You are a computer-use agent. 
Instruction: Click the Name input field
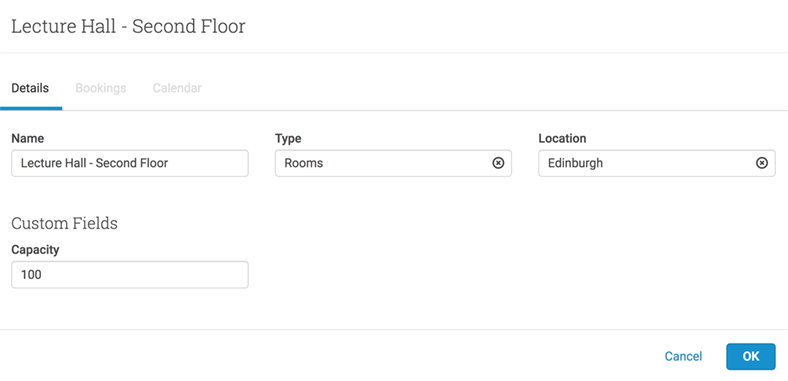pyautogui.click(x=130, y=163)
